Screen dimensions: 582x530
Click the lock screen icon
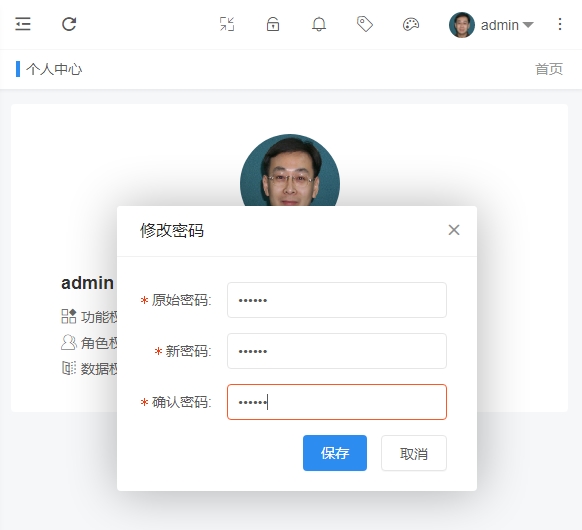(x=273, y=24)
